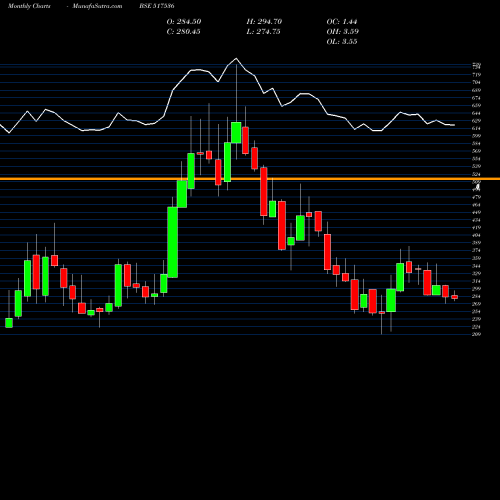Click the orange horizontal price level line
Screen dimensions: 500x500
click(x=250, y=179)
